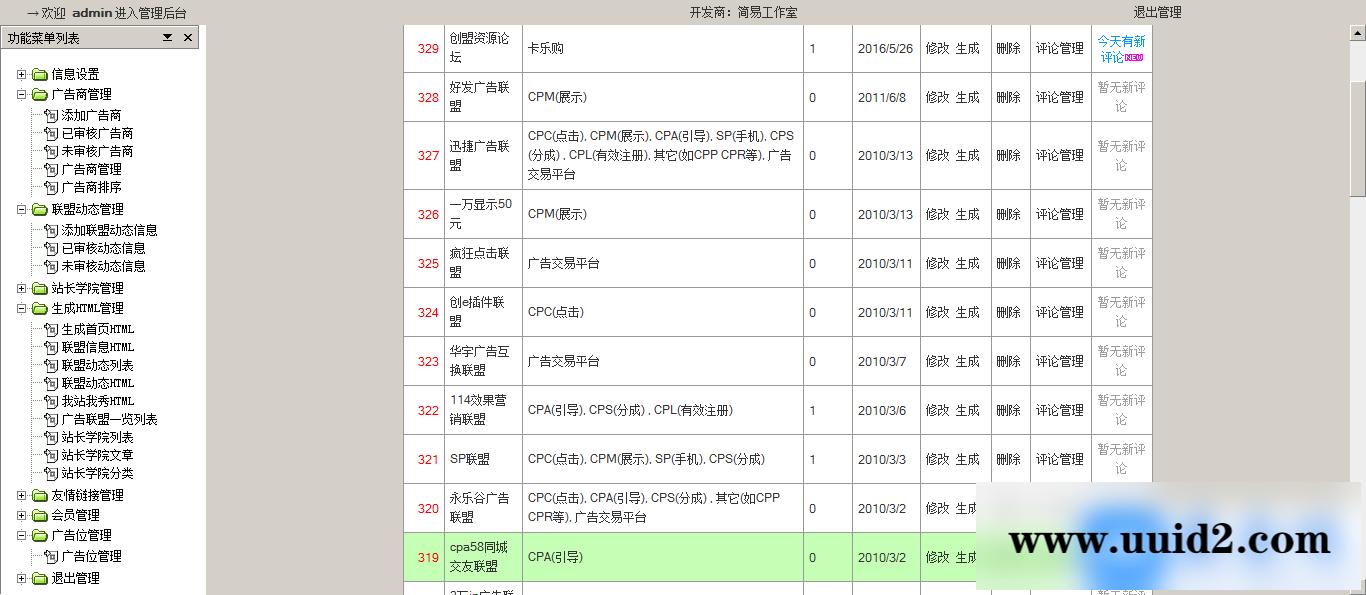Click the page icon next to 添加广告商
This screenshot has height=595, width=1366.
51,114
